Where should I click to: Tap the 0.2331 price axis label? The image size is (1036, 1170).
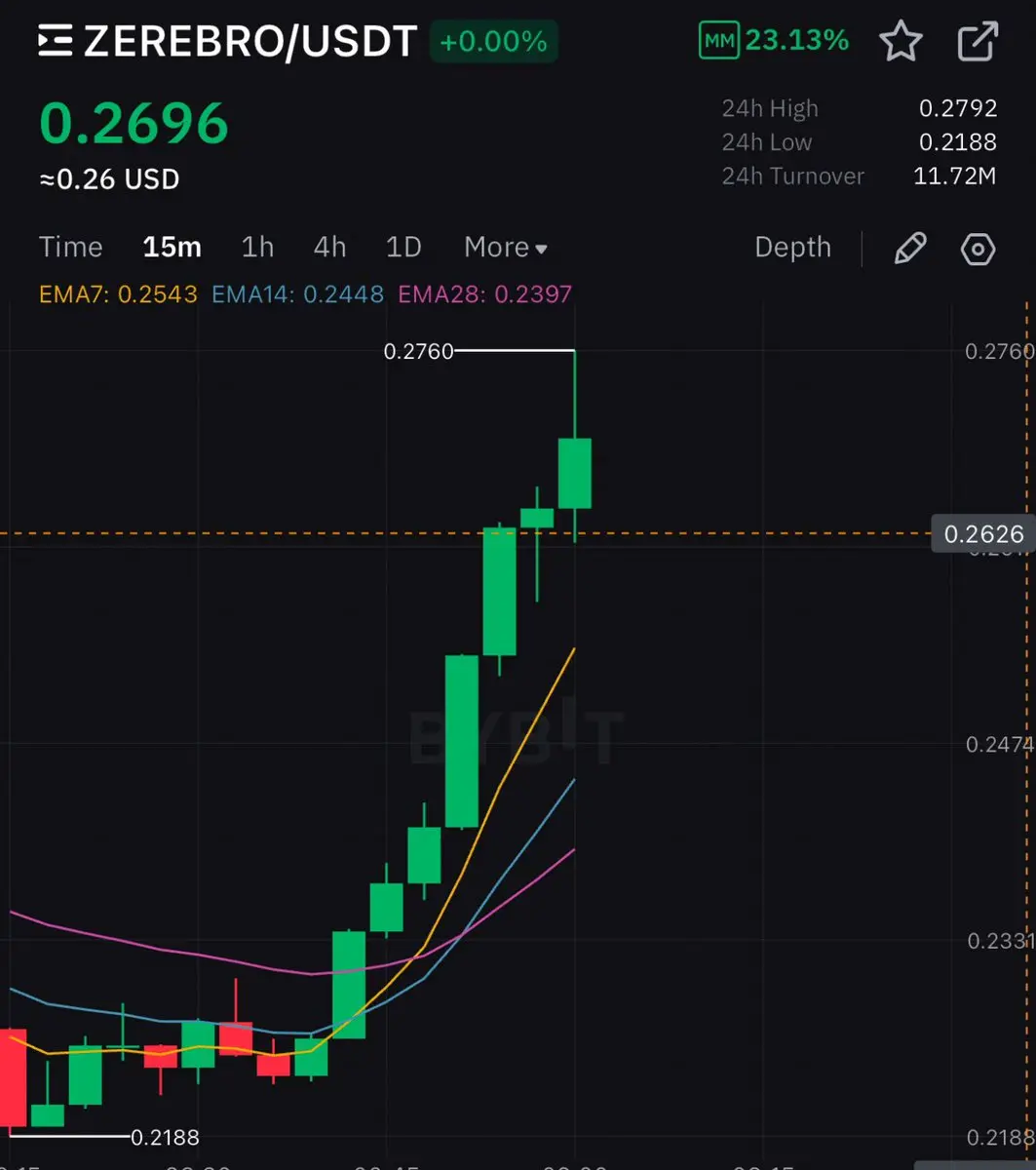coord(1001,941)
